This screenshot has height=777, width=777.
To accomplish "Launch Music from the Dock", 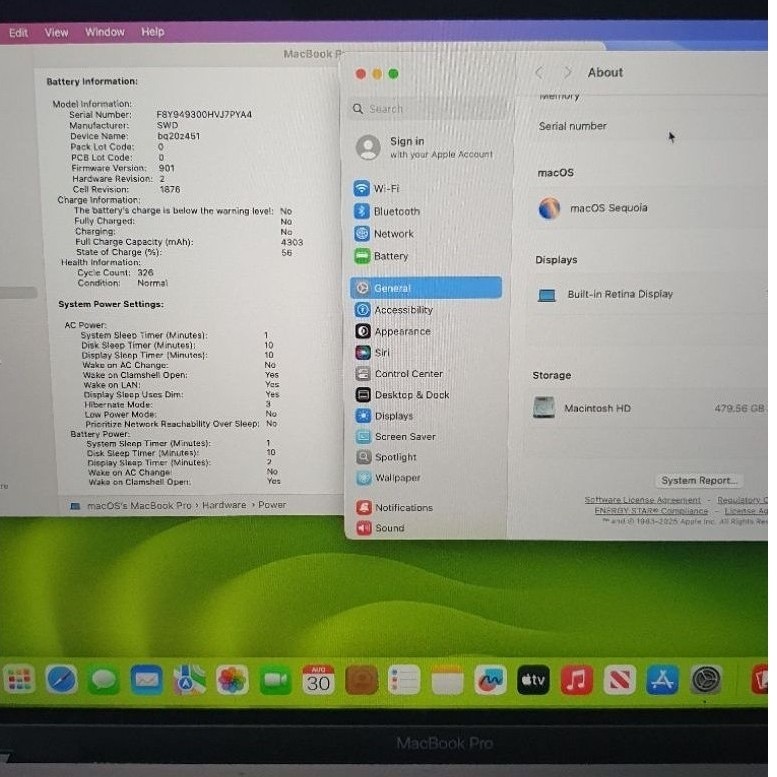I will pyautogui.click(x=576, y=679).
